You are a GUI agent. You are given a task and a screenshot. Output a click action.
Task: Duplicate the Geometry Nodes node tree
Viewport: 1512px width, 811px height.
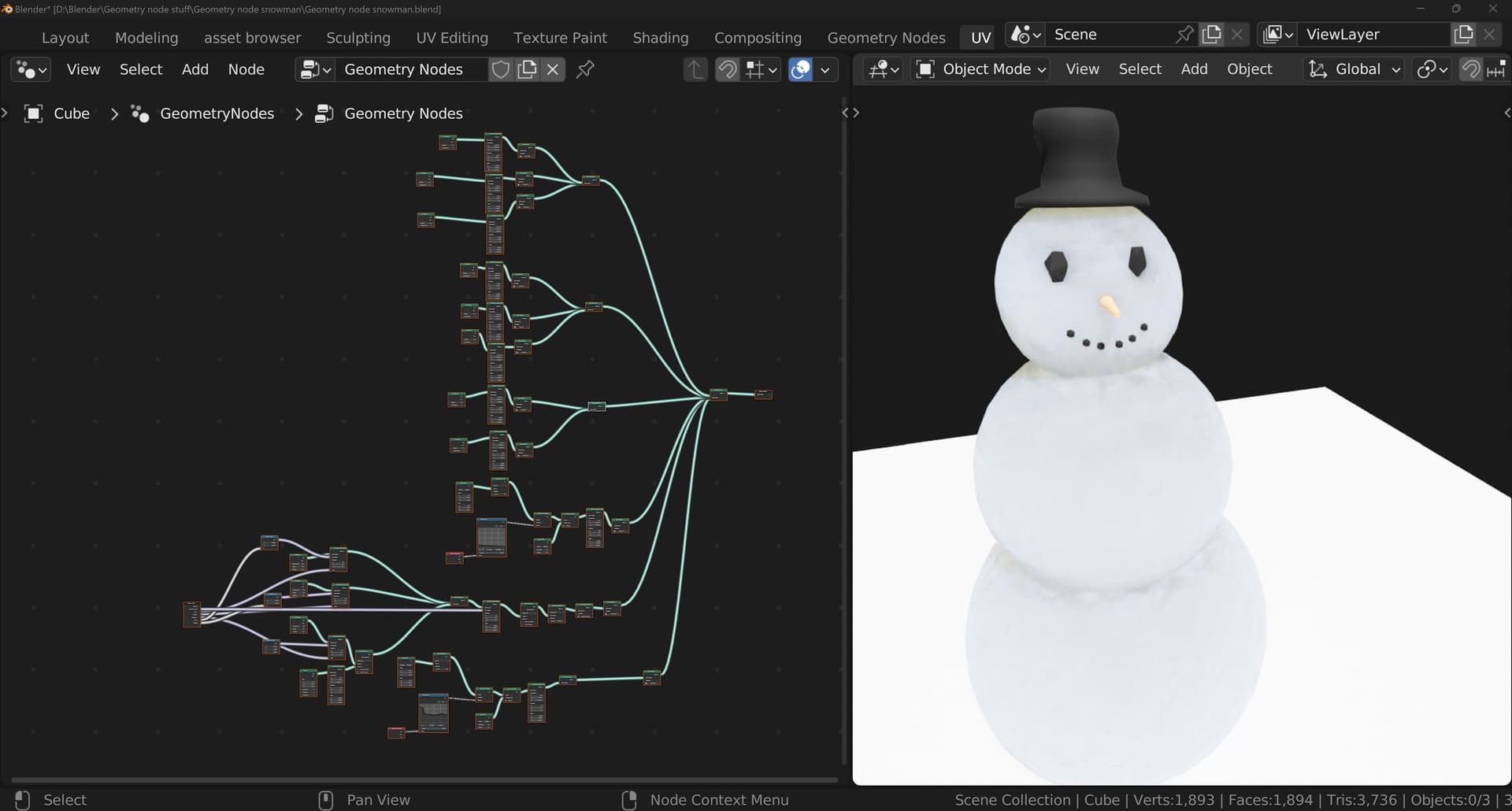click(527, 69)
